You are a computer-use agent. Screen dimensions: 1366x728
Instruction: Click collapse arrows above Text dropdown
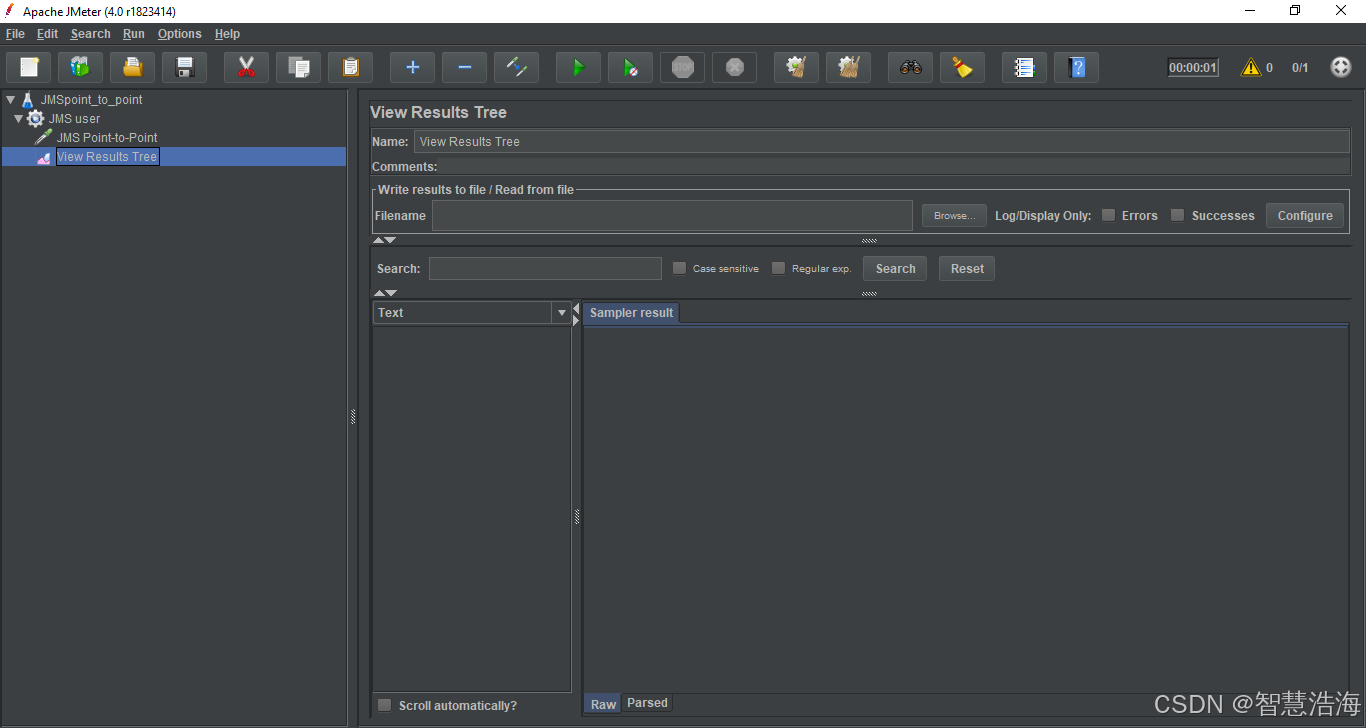tap(384, 293)
